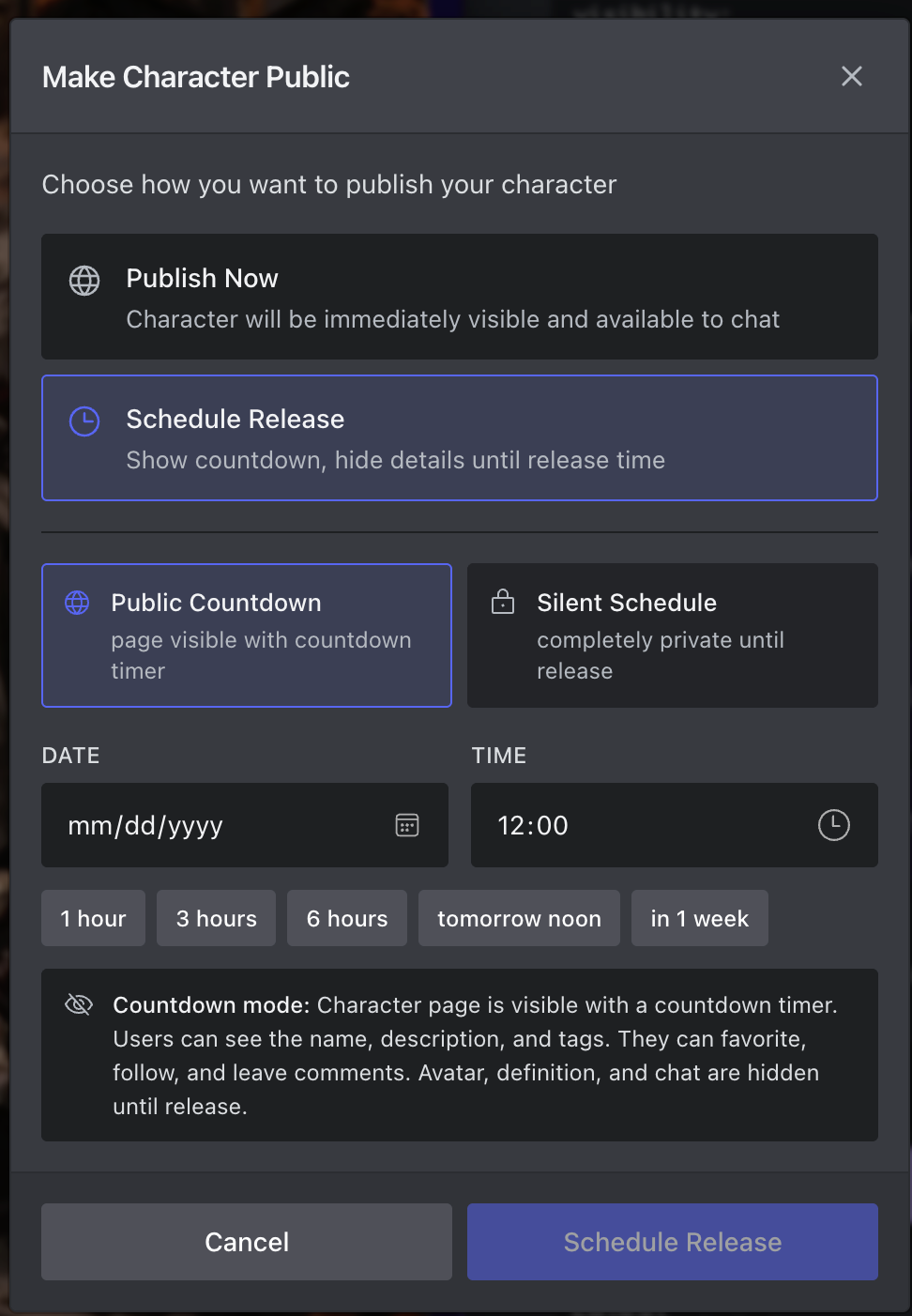Select the Publish Now option

[x=460, y=297]
